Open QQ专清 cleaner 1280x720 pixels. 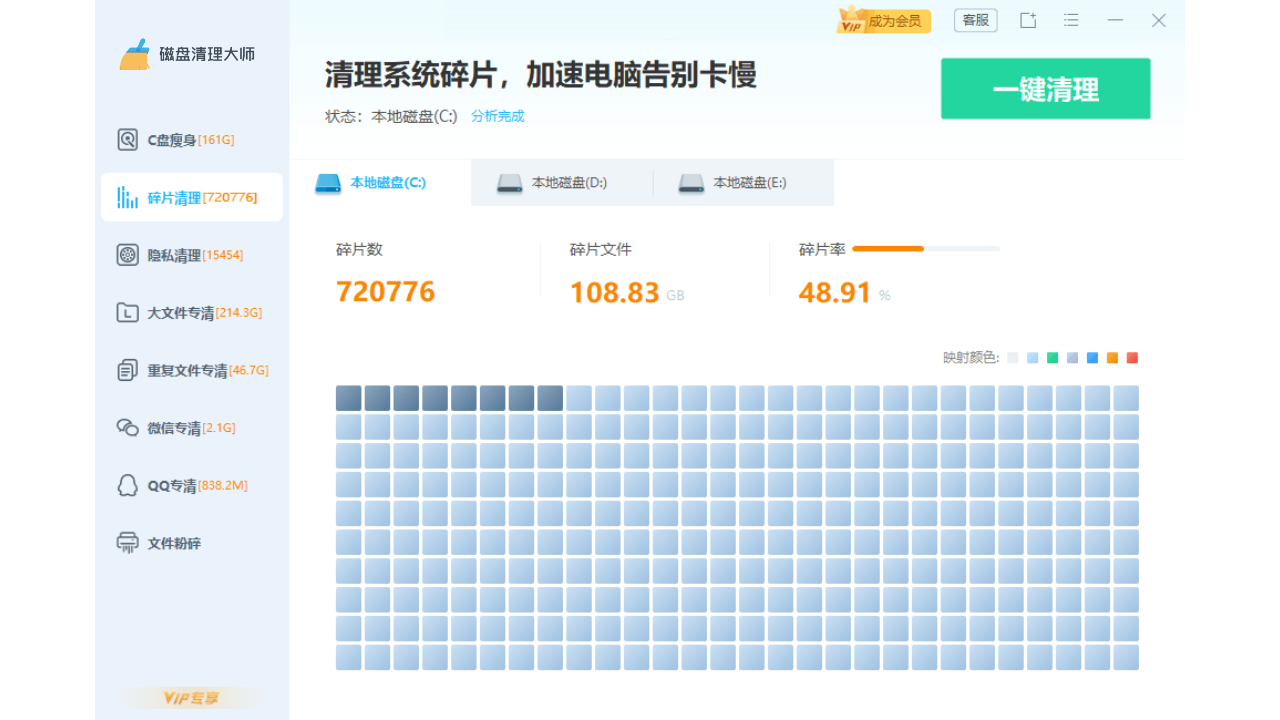pyautogui.click(x=191, y=485)
